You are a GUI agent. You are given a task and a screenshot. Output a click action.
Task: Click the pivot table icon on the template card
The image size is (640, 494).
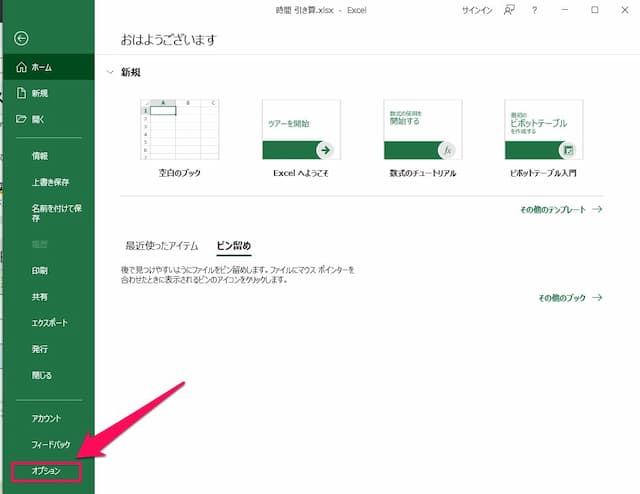[568, 150]
